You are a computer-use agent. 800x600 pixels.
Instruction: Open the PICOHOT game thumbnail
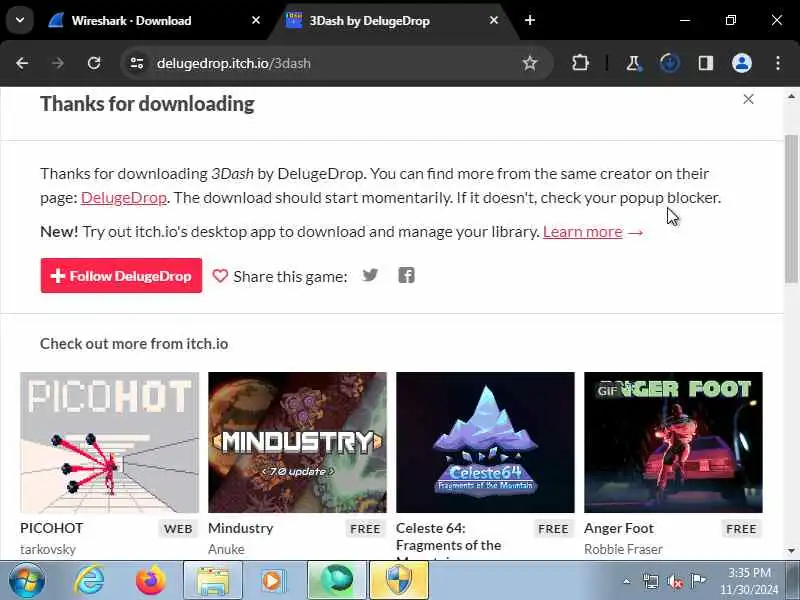(109, 442)
